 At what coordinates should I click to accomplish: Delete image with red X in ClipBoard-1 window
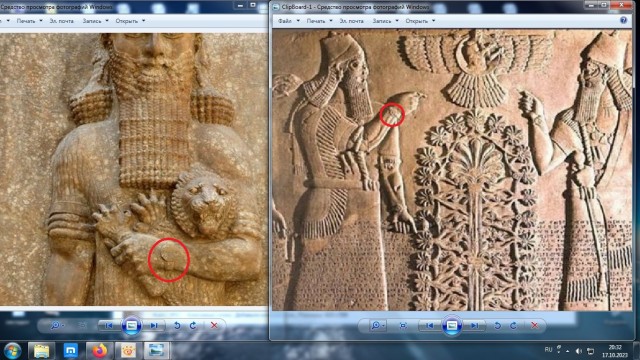(535, 325)
